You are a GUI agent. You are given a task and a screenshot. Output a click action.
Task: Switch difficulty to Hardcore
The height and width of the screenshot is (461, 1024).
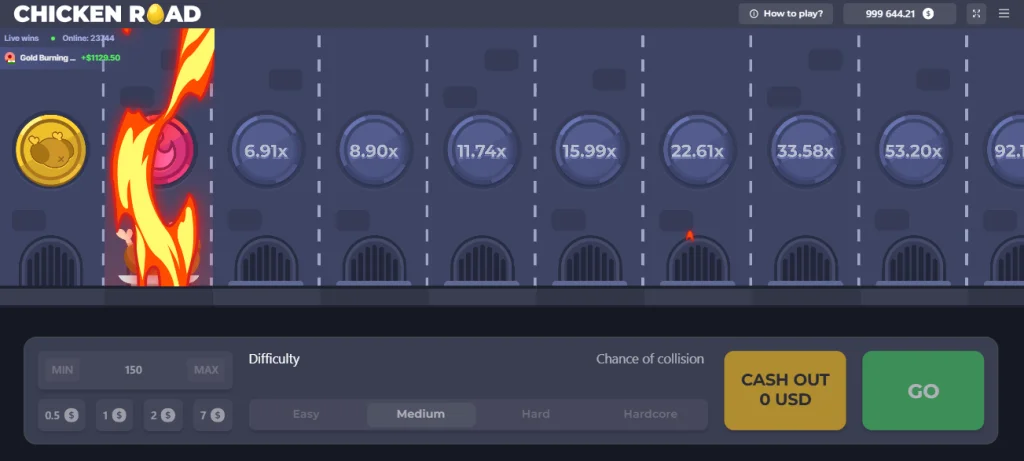650,414
